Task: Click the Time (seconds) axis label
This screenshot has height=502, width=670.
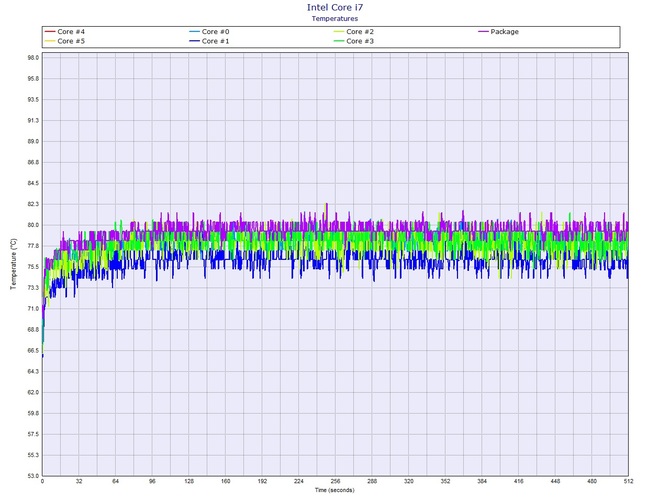Action: tap(335, 490)
